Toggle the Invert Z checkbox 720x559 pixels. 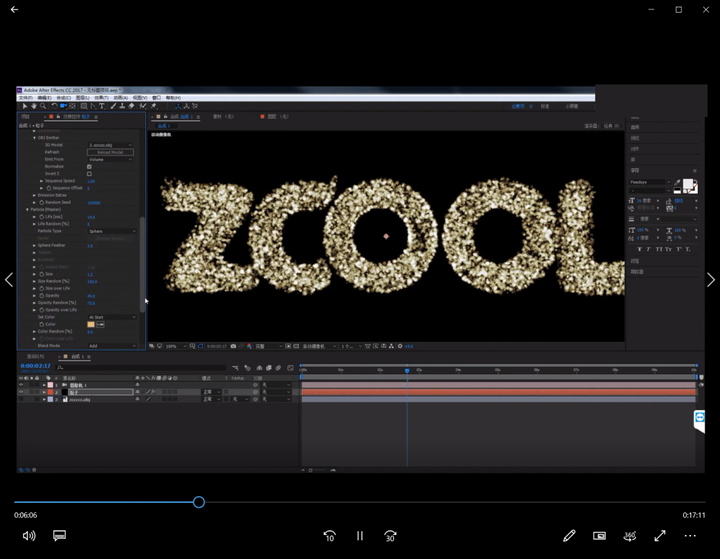click(x=89, y=174)
